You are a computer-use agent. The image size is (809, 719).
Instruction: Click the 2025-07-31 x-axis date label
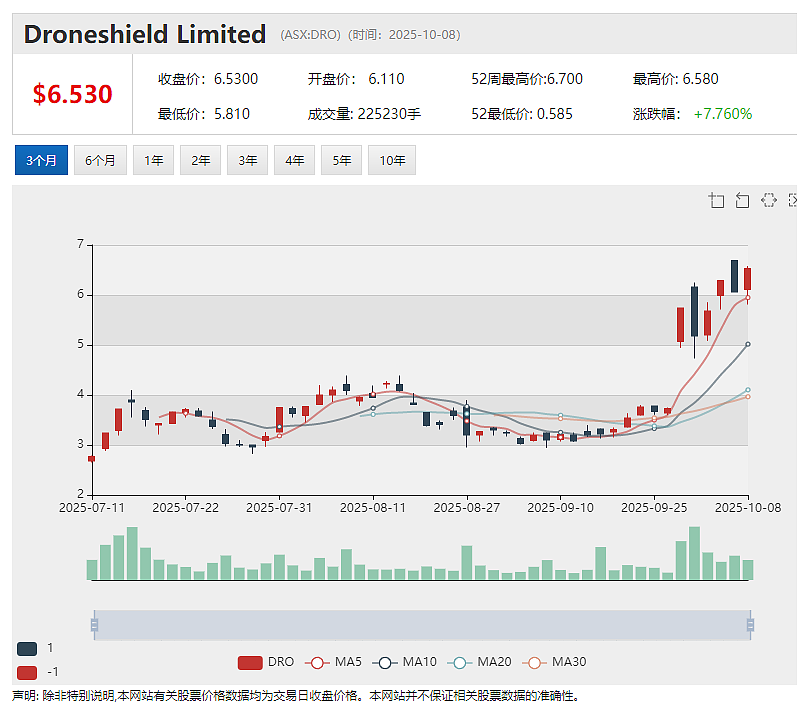point(279,508)
